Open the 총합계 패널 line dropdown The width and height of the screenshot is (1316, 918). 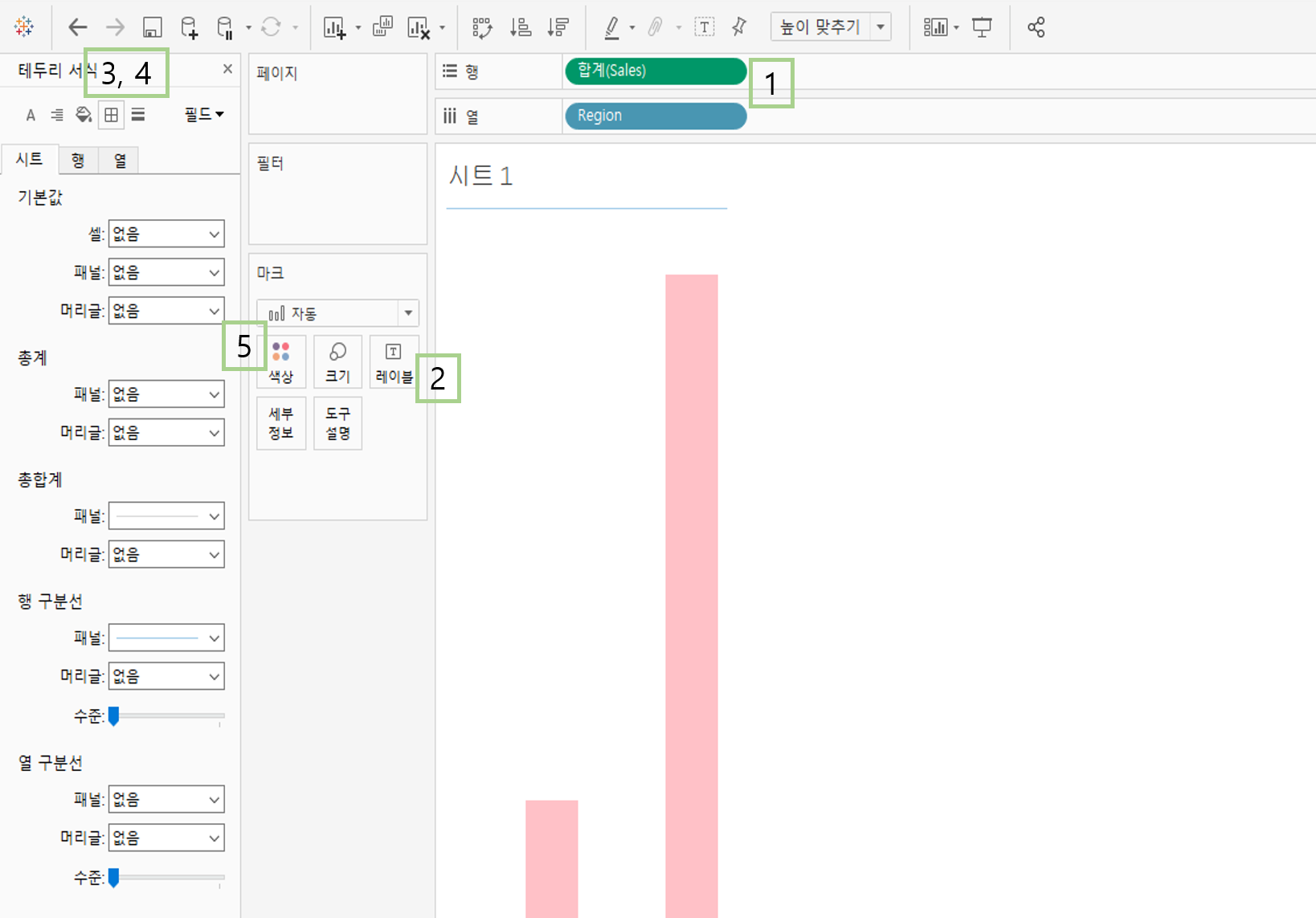tap(166, 516)
